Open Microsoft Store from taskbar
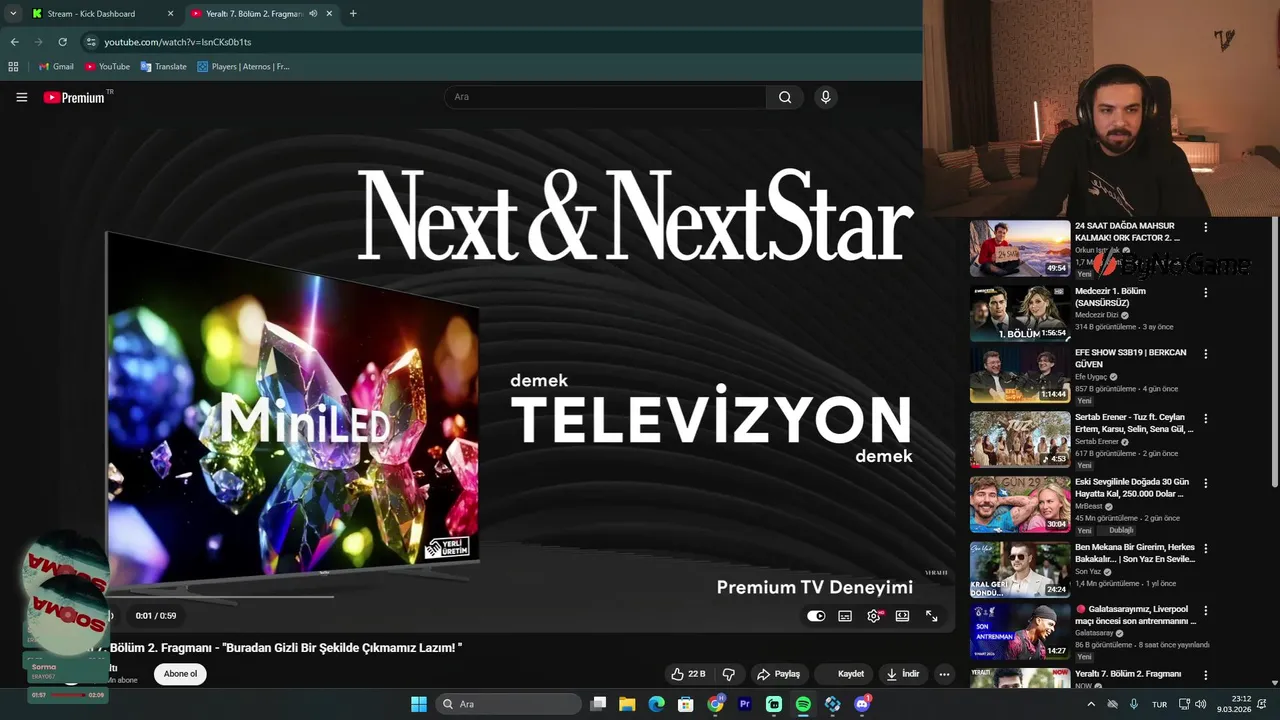 686,704
